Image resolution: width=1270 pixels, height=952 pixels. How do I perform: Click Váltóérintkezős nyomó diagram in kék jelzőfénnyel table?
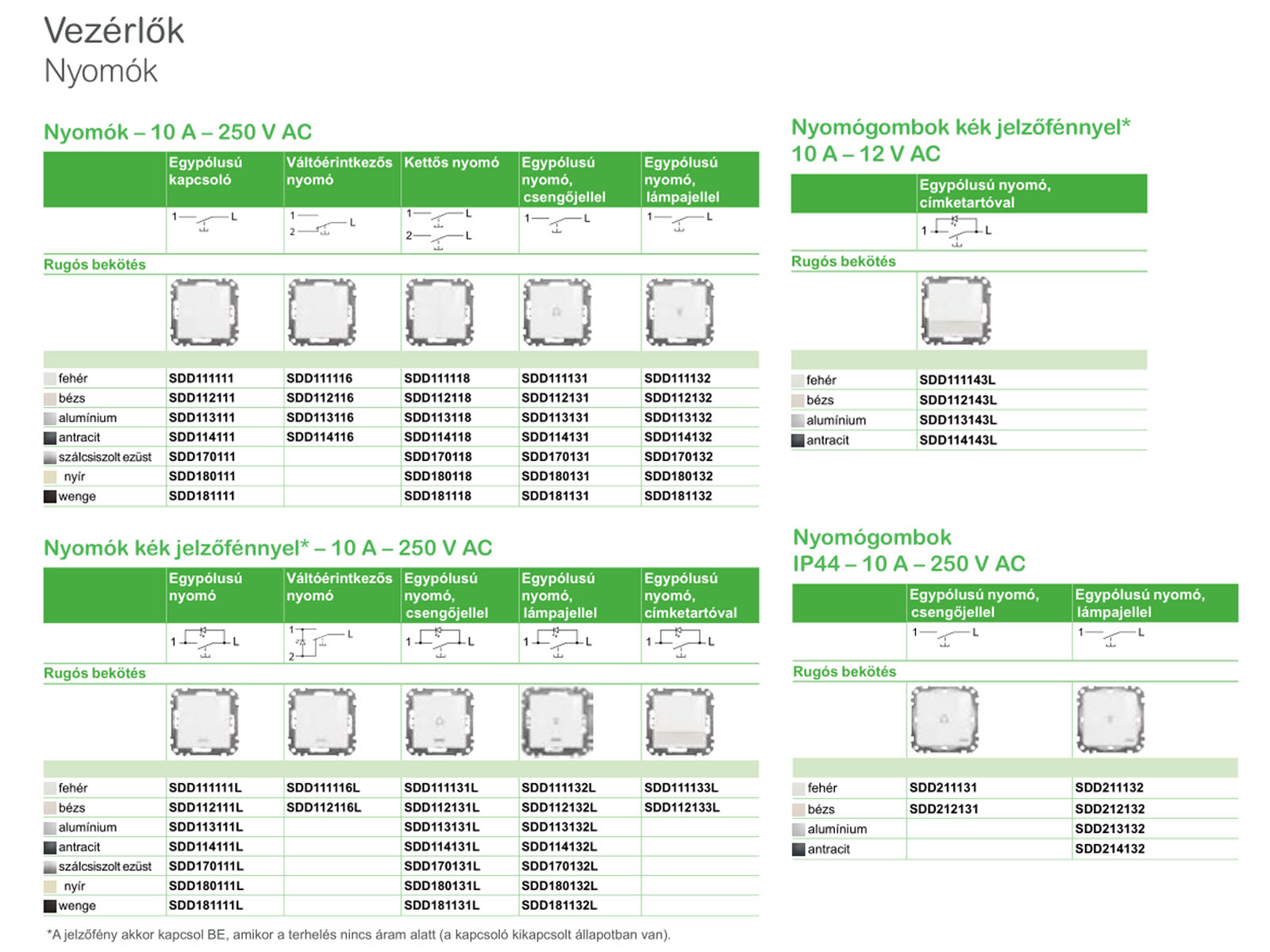[x=321, y=643]
